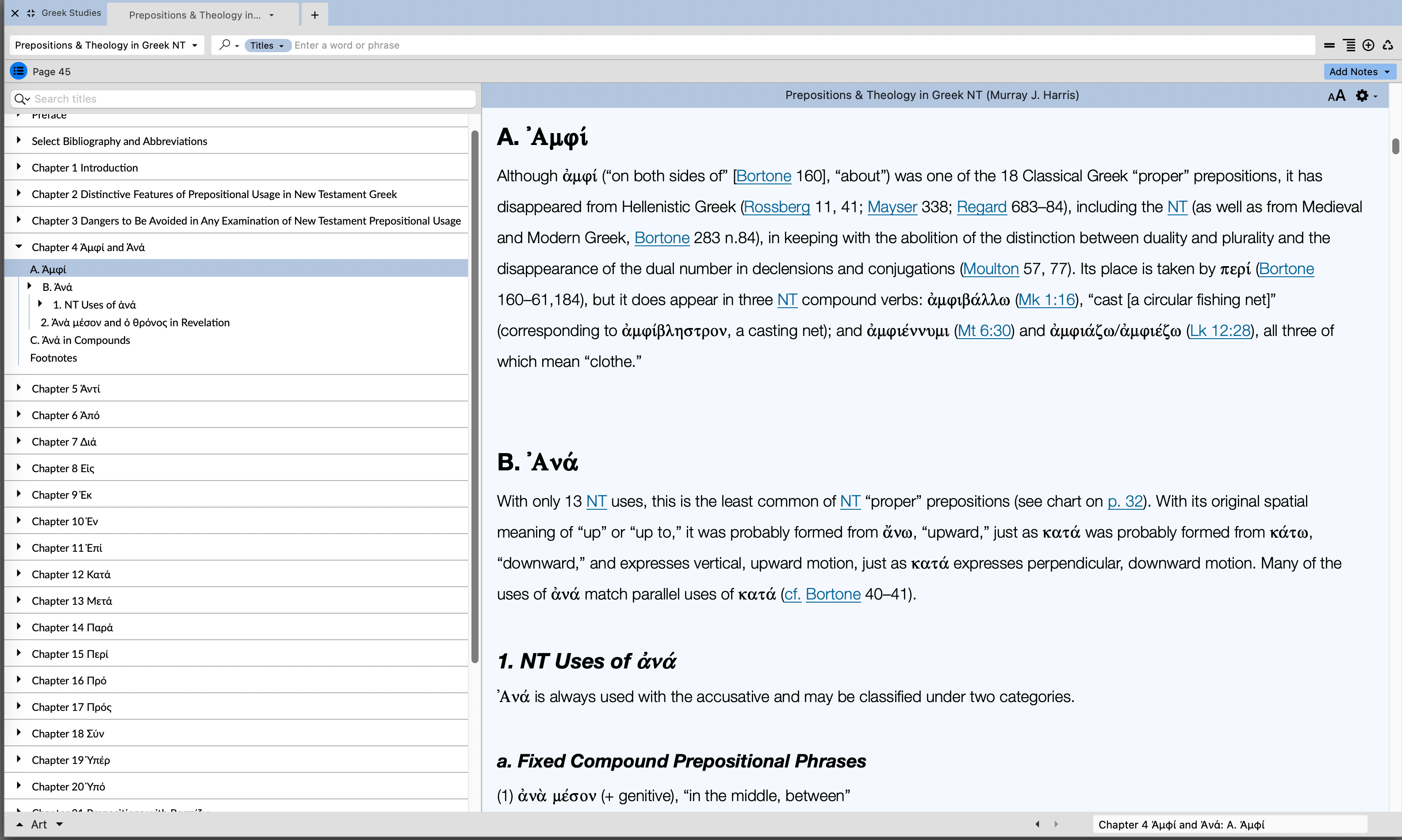Click the circled plus icon in toolbar

1368,45
